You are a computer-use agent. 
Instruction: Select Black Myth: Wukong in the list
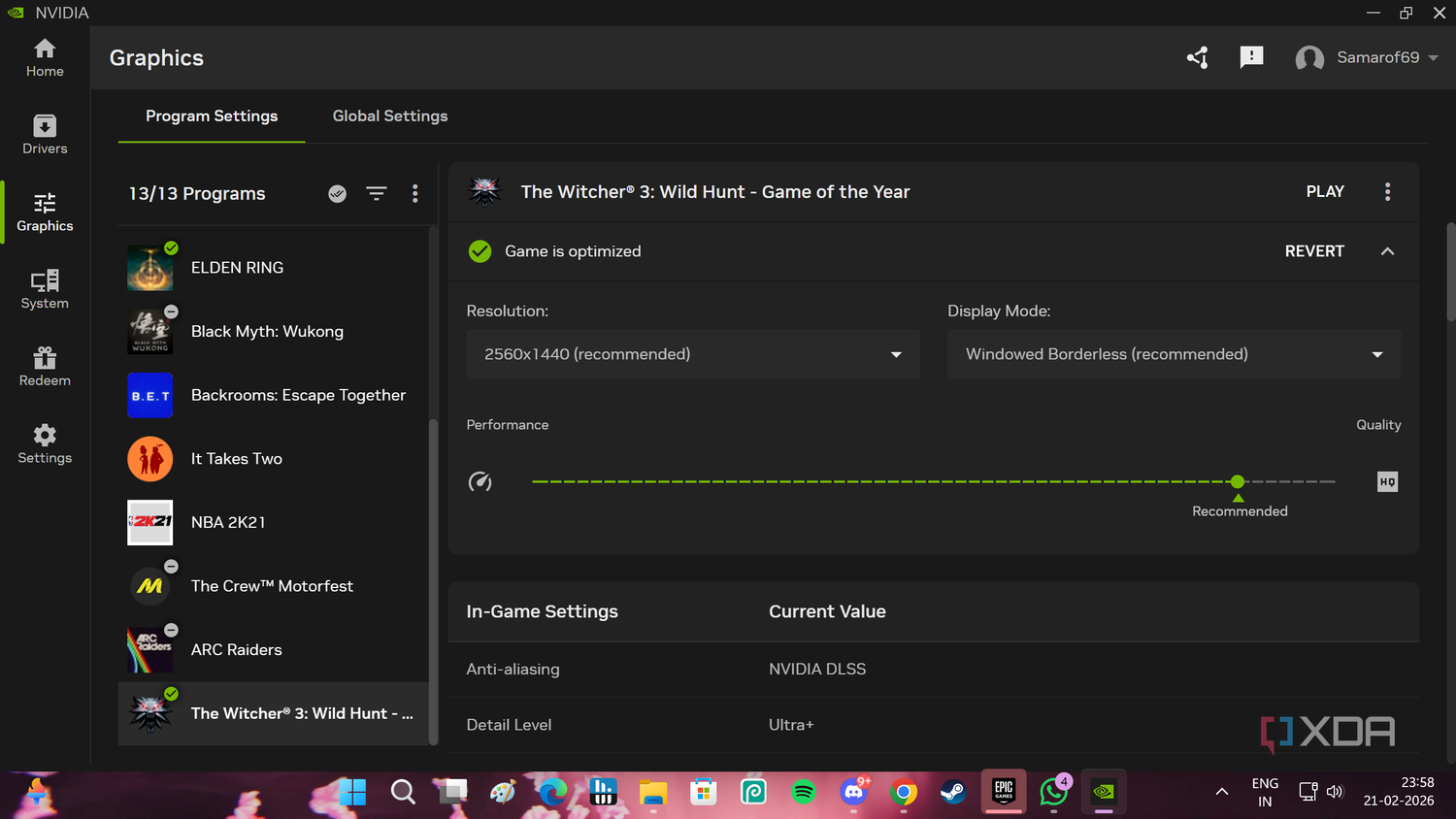[274, 332]
